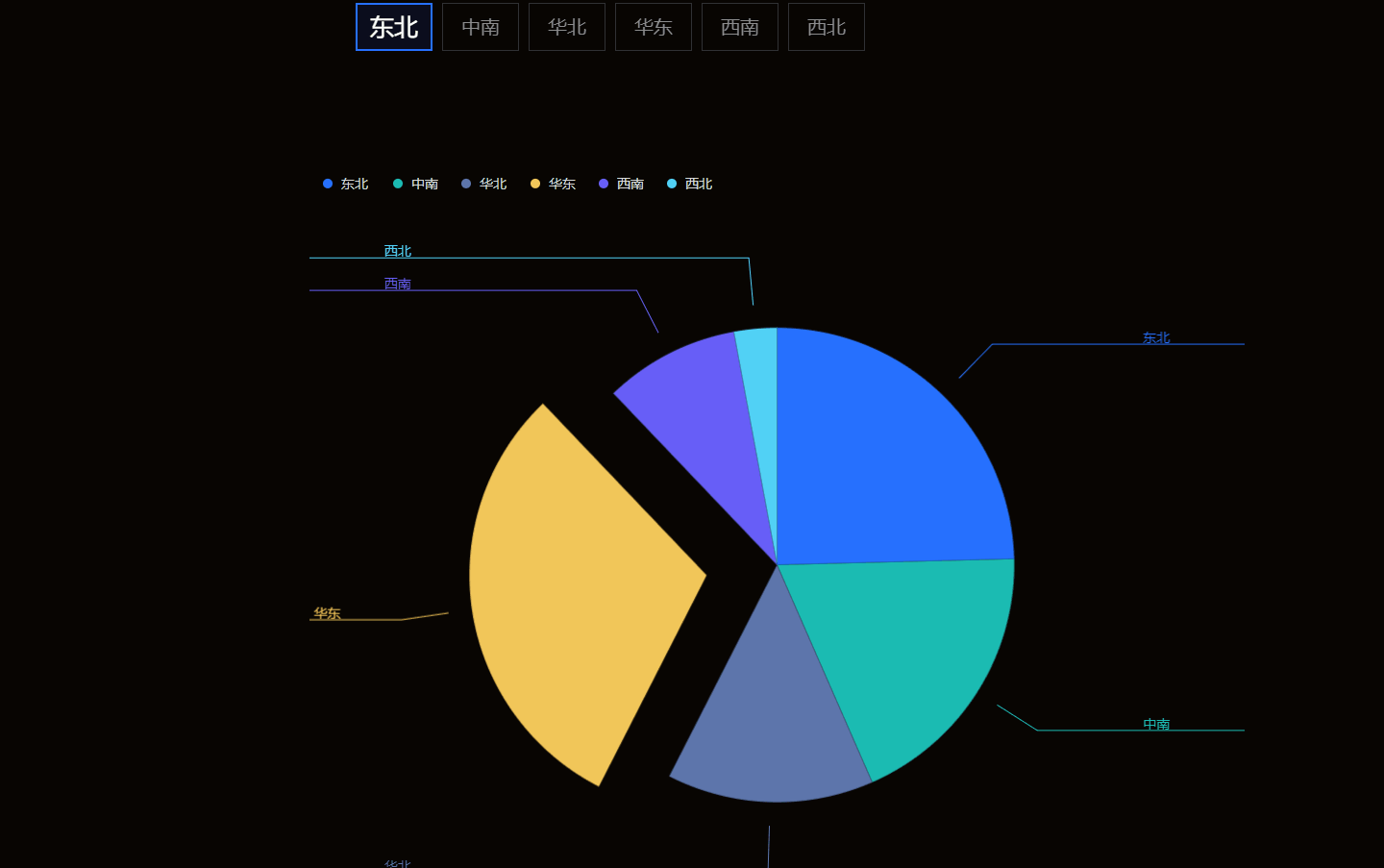Select the 西北 tab button

(x=826, y=27)
